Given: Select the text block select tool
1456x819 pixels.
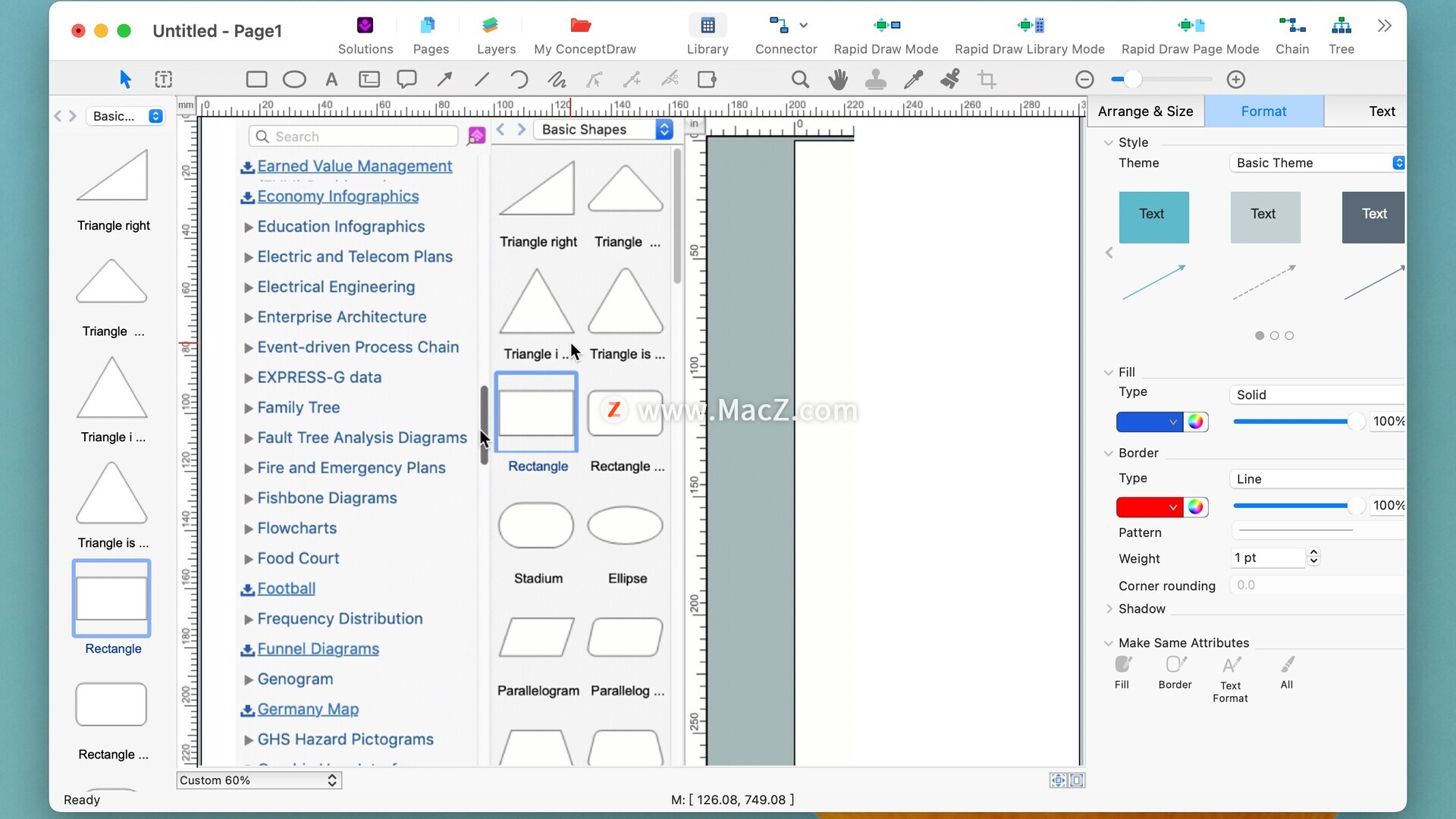Looking at the screenshot, I should tap(163, 79).
